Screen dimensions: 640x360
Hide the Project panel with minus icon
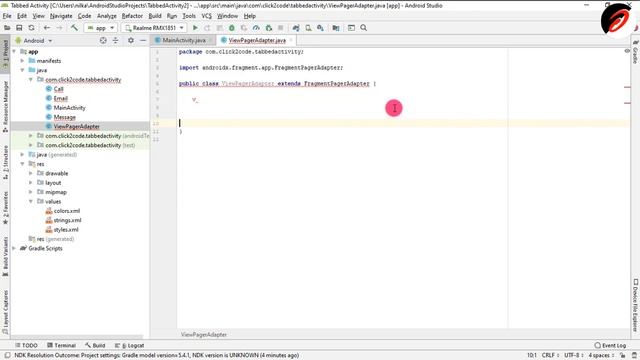tap(143, 40)
